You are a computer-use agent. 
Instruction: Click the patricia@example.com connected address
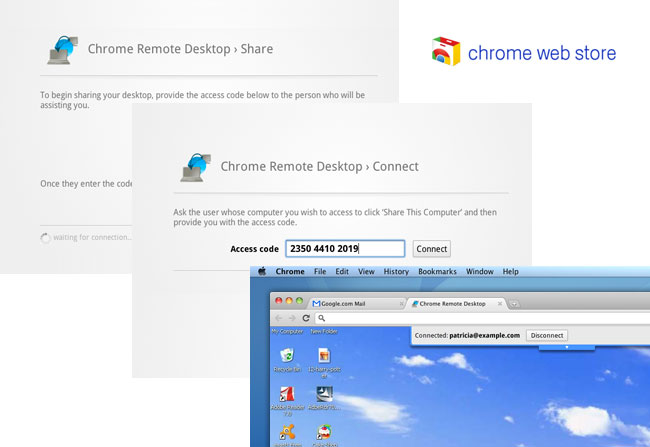[485, 335]
